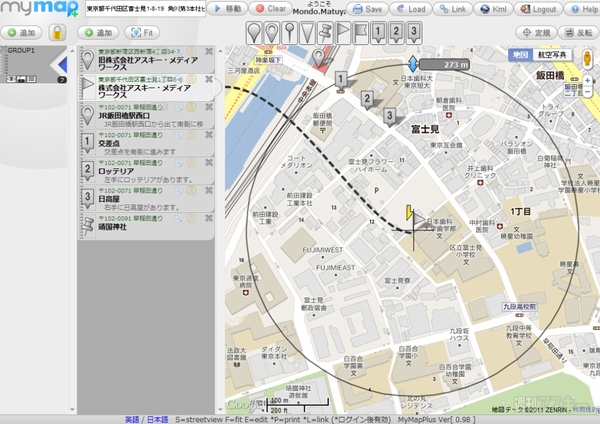Click the Kml export button
600x424 pixels.
click(x=493, y=9)
